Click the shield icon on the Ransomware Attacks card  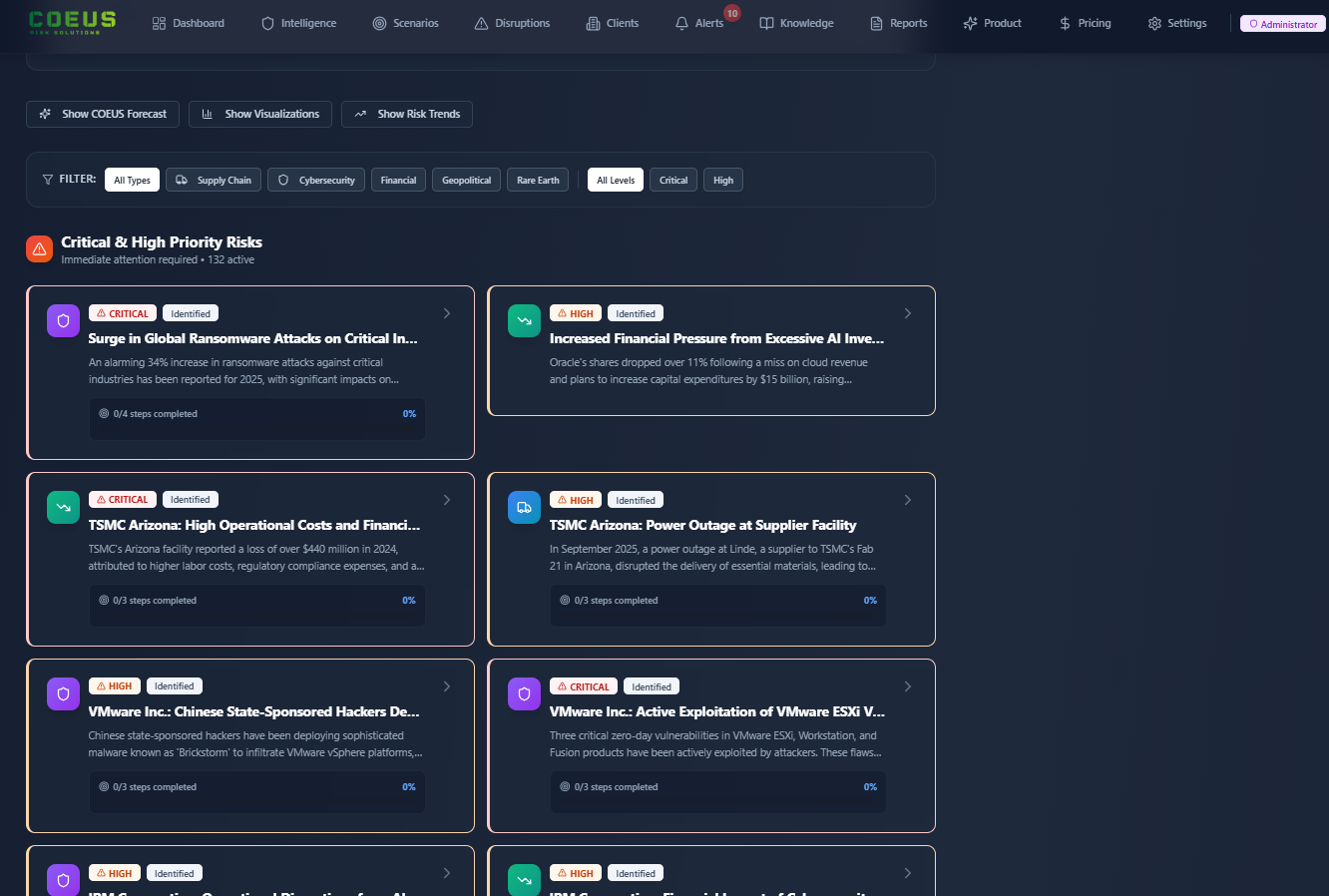[x=63, y=320]
